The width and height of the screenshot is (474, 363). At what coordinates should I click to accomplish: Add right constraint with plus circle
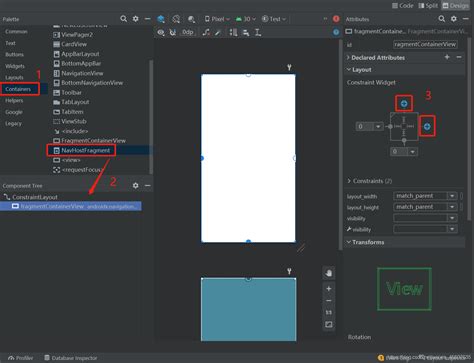[x=427, y=126]
